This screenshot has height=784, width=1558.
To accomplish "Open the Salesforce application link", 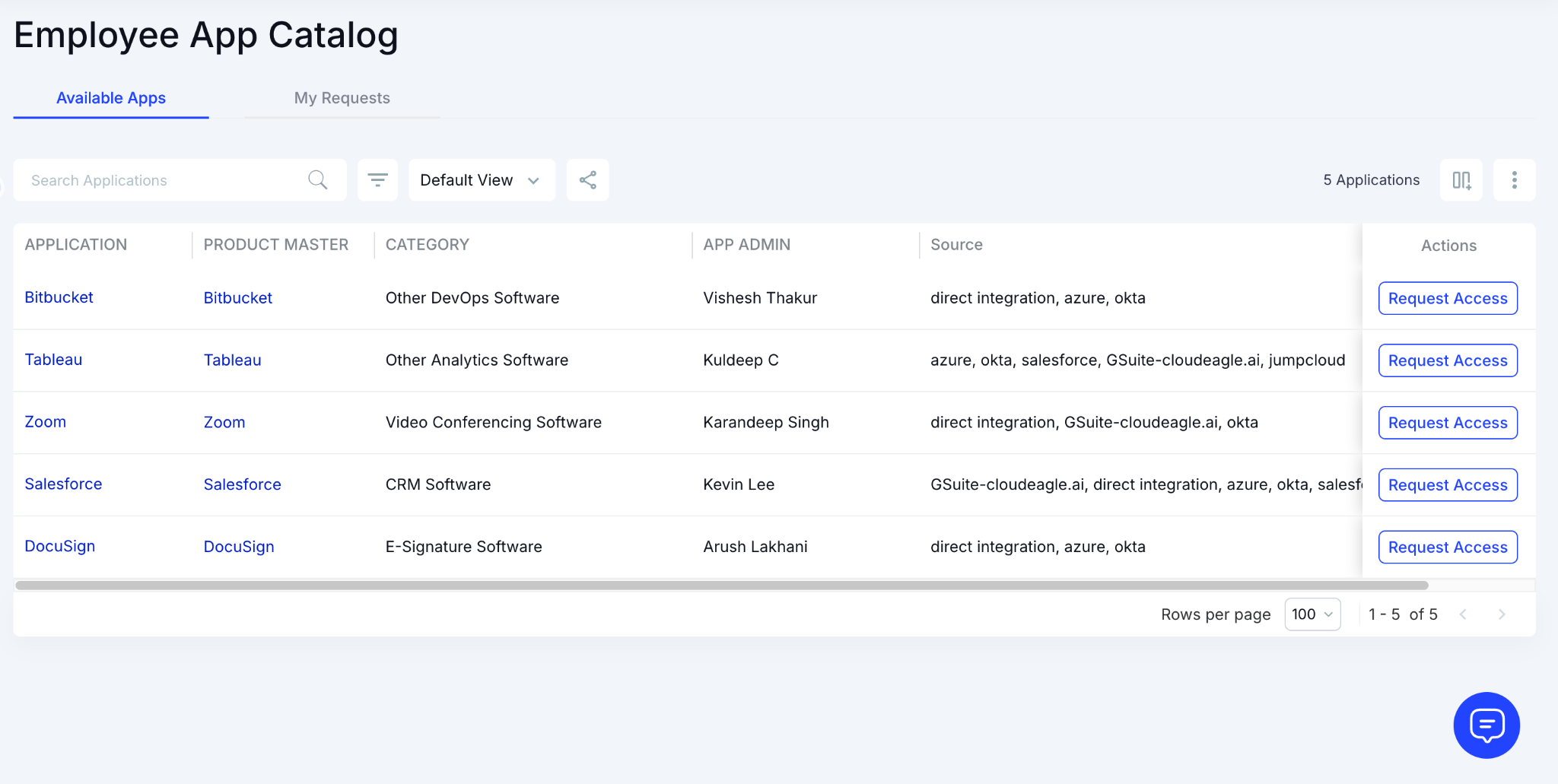I will [x=63, y=484].
